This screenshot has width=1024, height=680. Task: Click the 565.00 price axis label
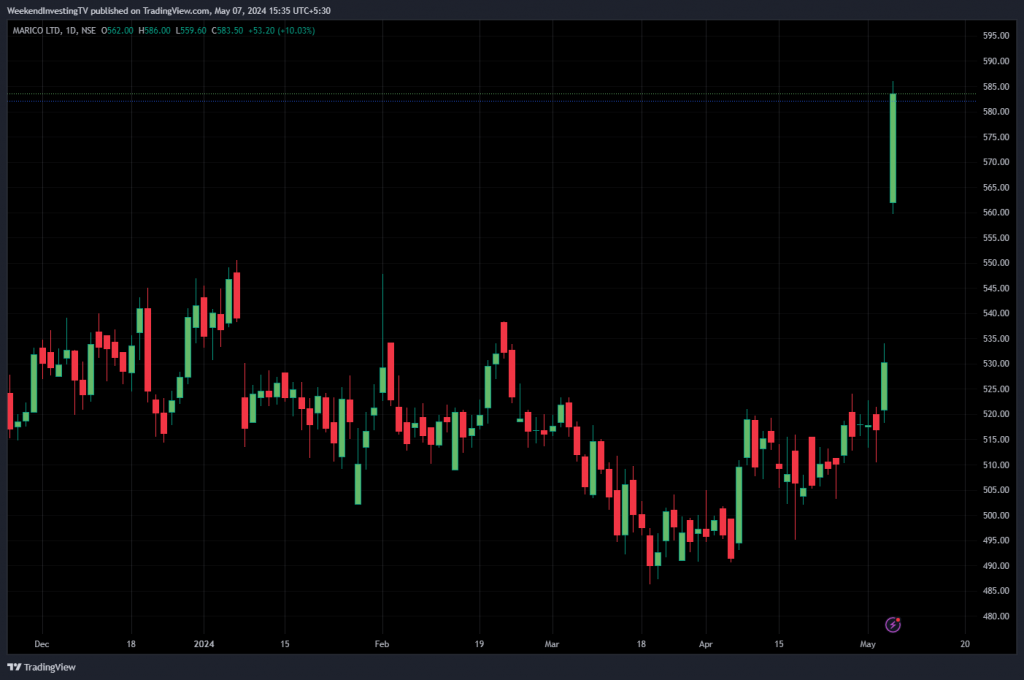click(995, 187)
